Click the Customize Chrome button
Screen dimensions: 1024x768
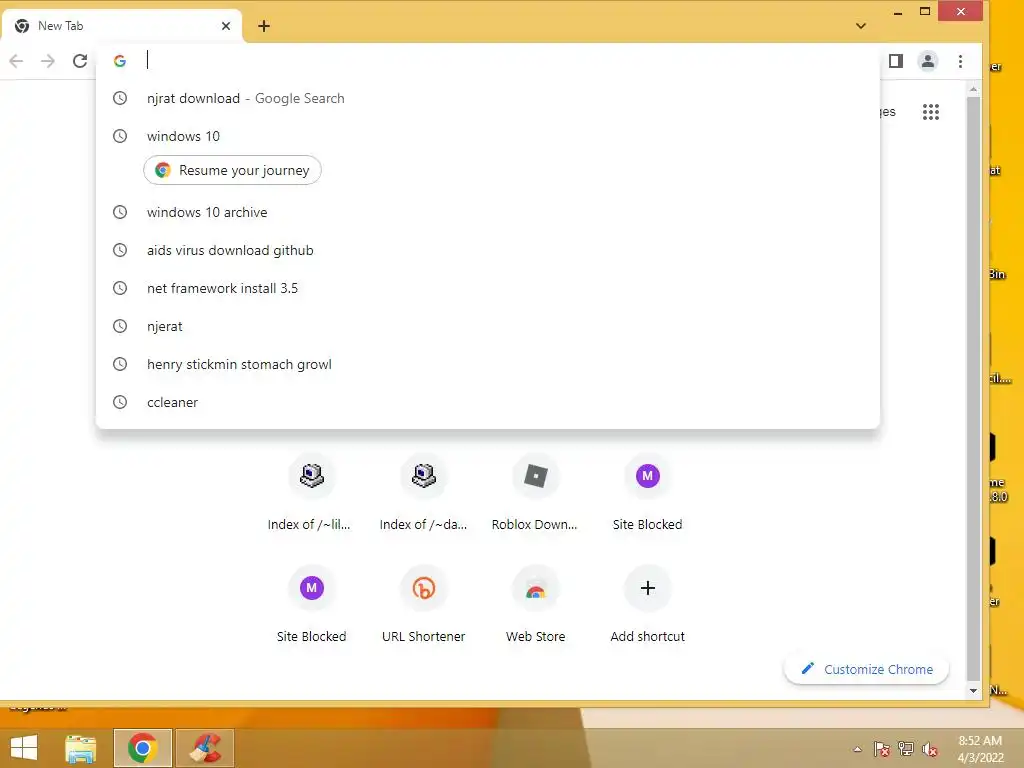click(867, 669)
